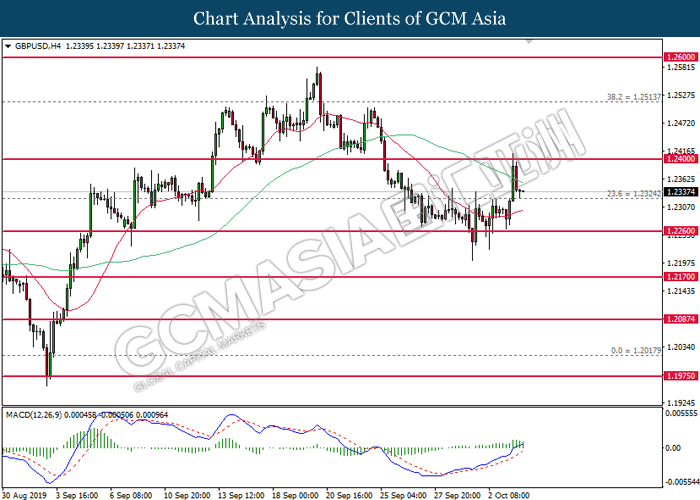Click the 1.21975 price scale value
The width and height of the screenshot is (700, 500).
click(x=681, y=263)
